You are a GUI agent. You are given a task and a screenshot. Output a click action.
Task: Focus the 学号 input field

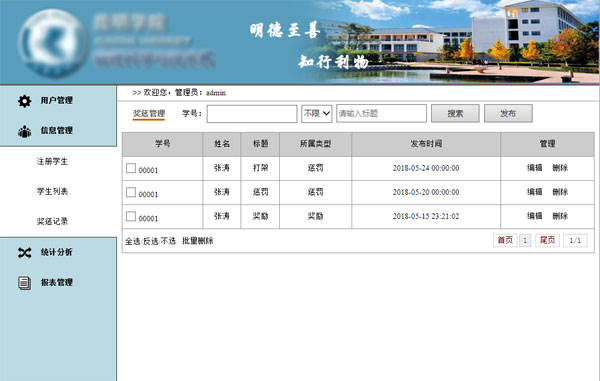click(252, 114)
